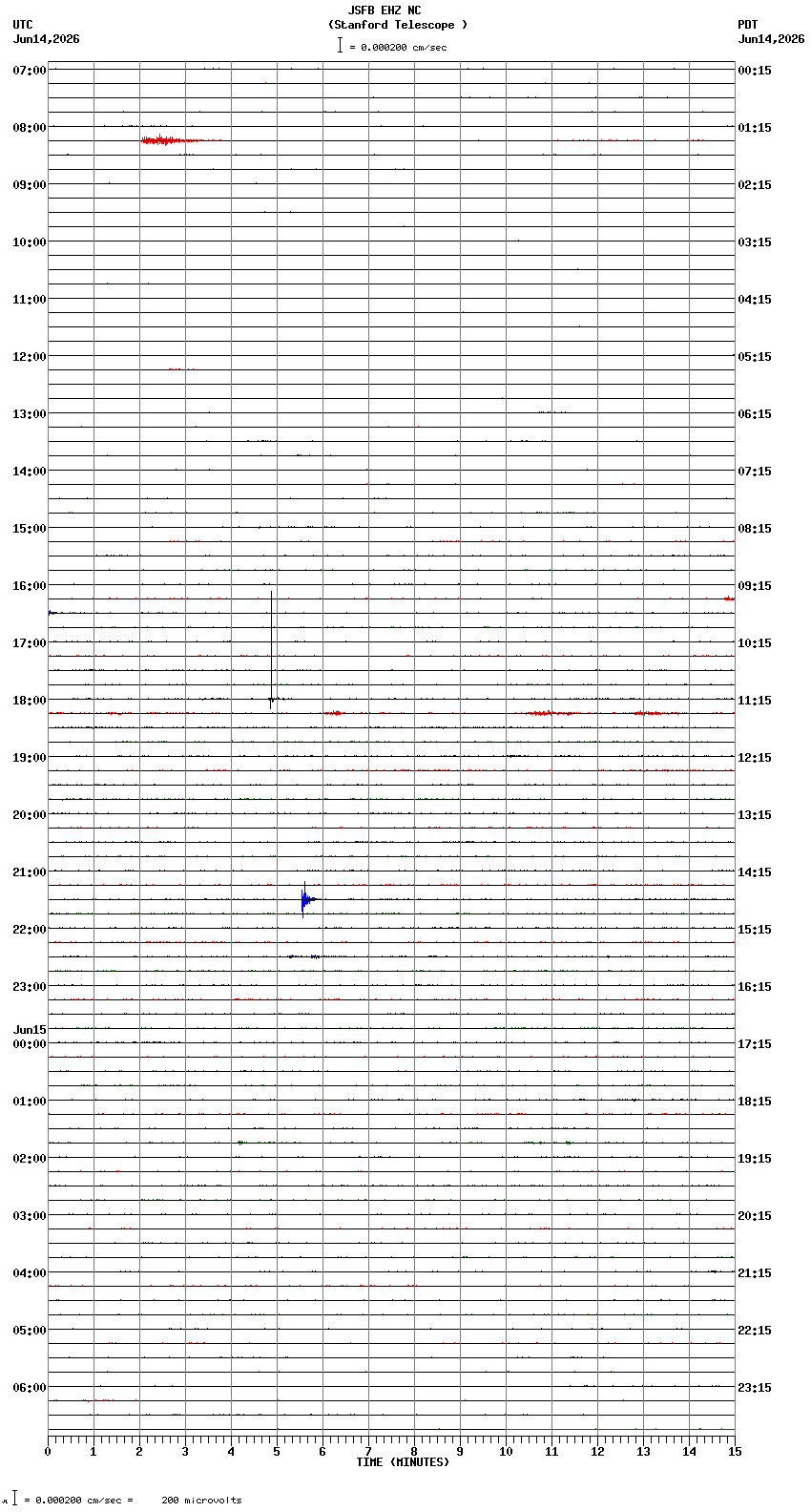Click the PDT time label 01:15
The height and width of the screenshot is (1512, 811).
(755, 128)
